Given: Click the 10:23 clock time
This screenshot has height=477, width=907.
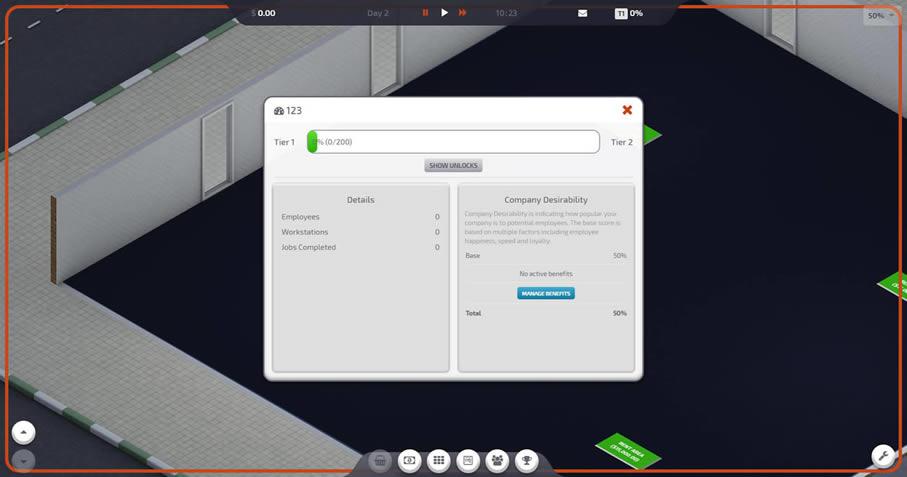Looking at the screenshot, I should pos(506,13).
